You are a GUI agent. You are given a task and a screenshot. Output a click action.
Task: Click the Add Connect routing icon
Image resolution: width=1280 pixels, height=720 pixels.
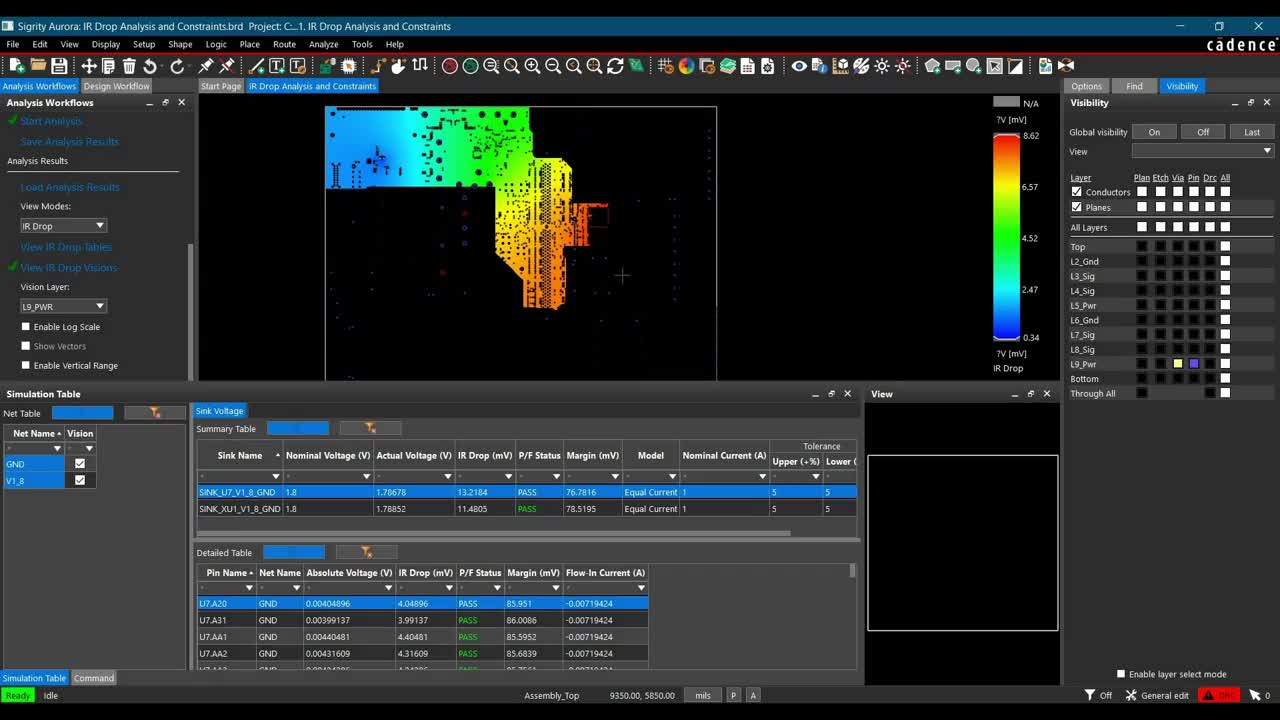pos(378,66)
